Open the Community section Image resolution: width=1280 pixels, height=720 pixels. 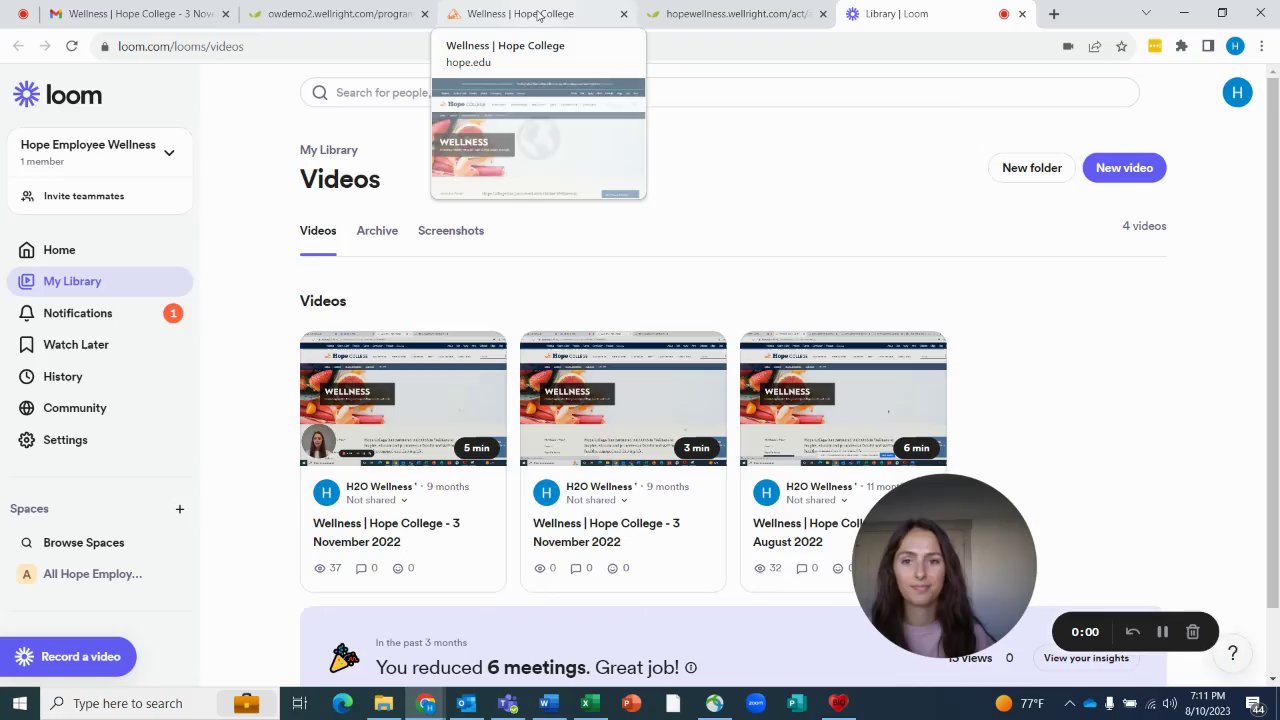coord(100,408)
